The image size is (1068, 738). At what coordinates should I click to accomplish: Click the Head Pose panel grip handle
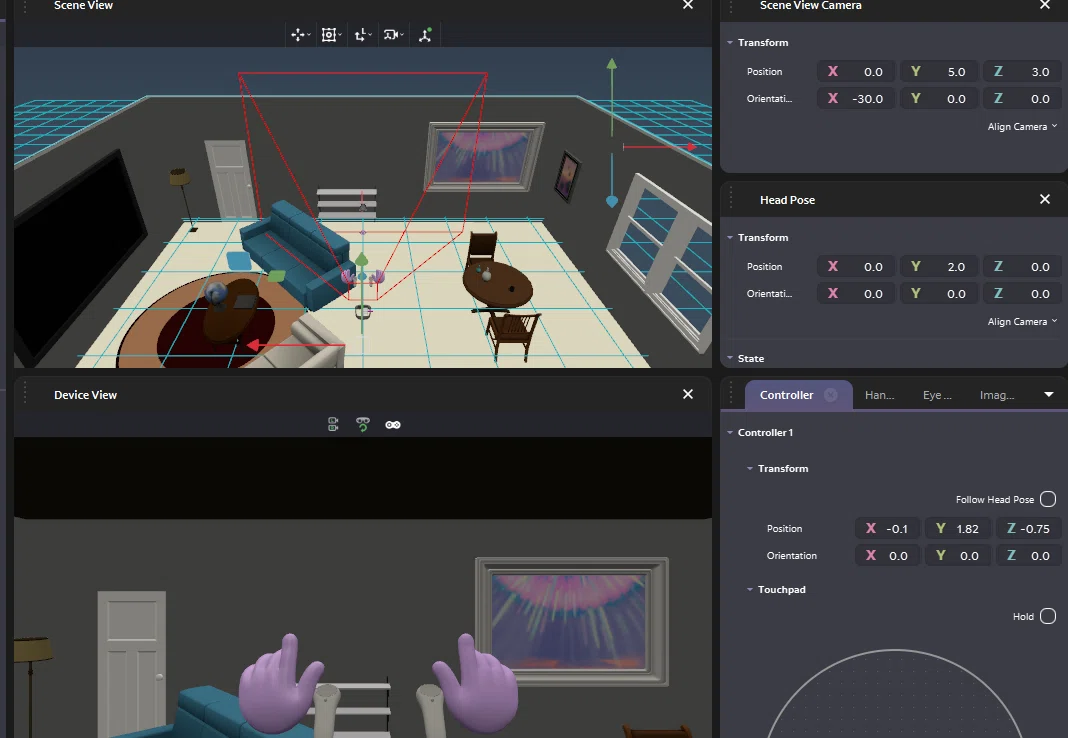(x=731, y=199)
